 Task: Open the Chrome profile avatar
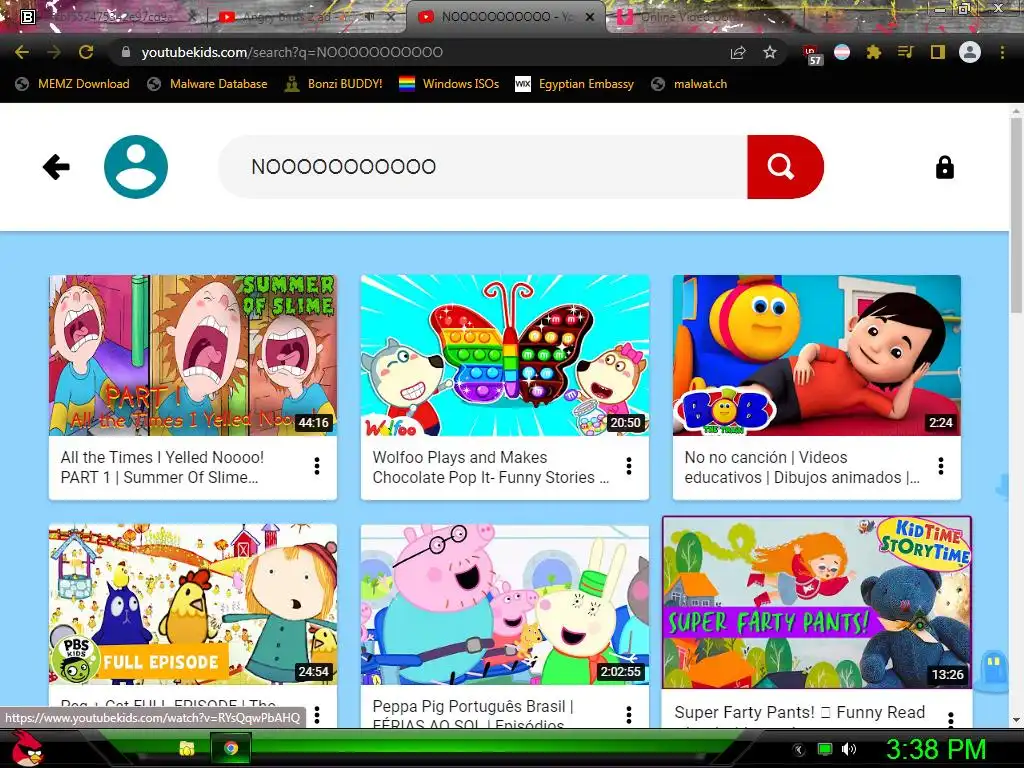[x=970, y=52]
